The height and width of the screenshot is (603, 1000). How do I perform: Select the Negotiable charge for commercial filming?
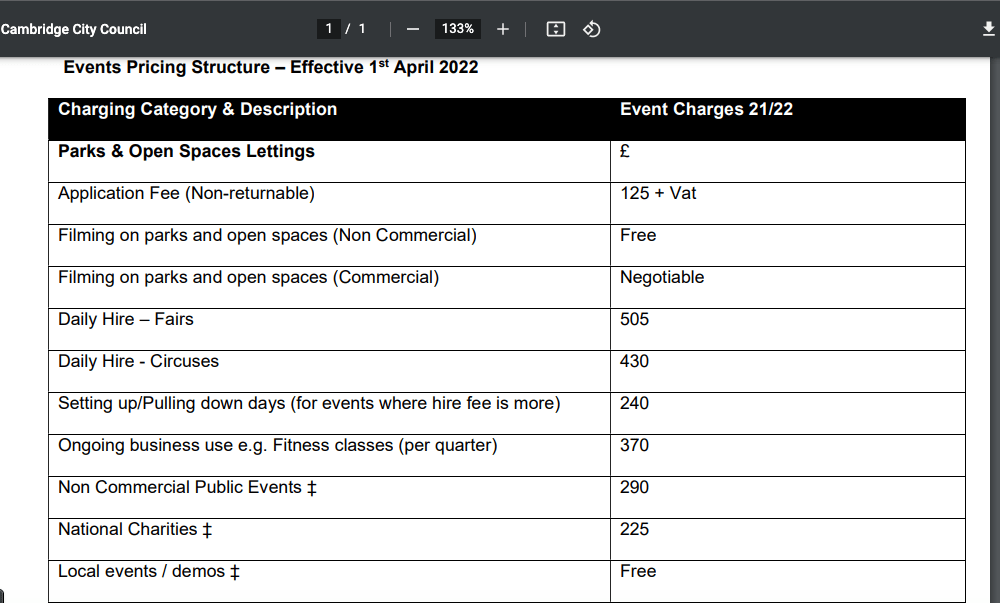pos(661,278)
